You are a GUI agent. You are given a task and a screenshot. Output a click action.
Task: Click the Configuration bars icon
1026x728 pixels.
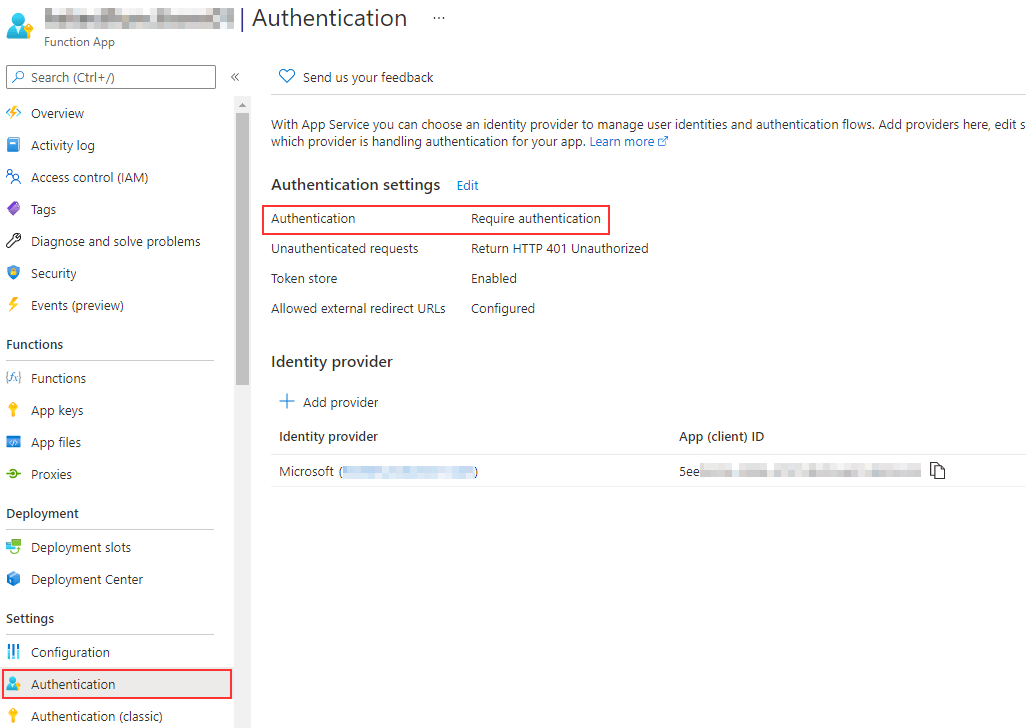click(x=13, y=651)
